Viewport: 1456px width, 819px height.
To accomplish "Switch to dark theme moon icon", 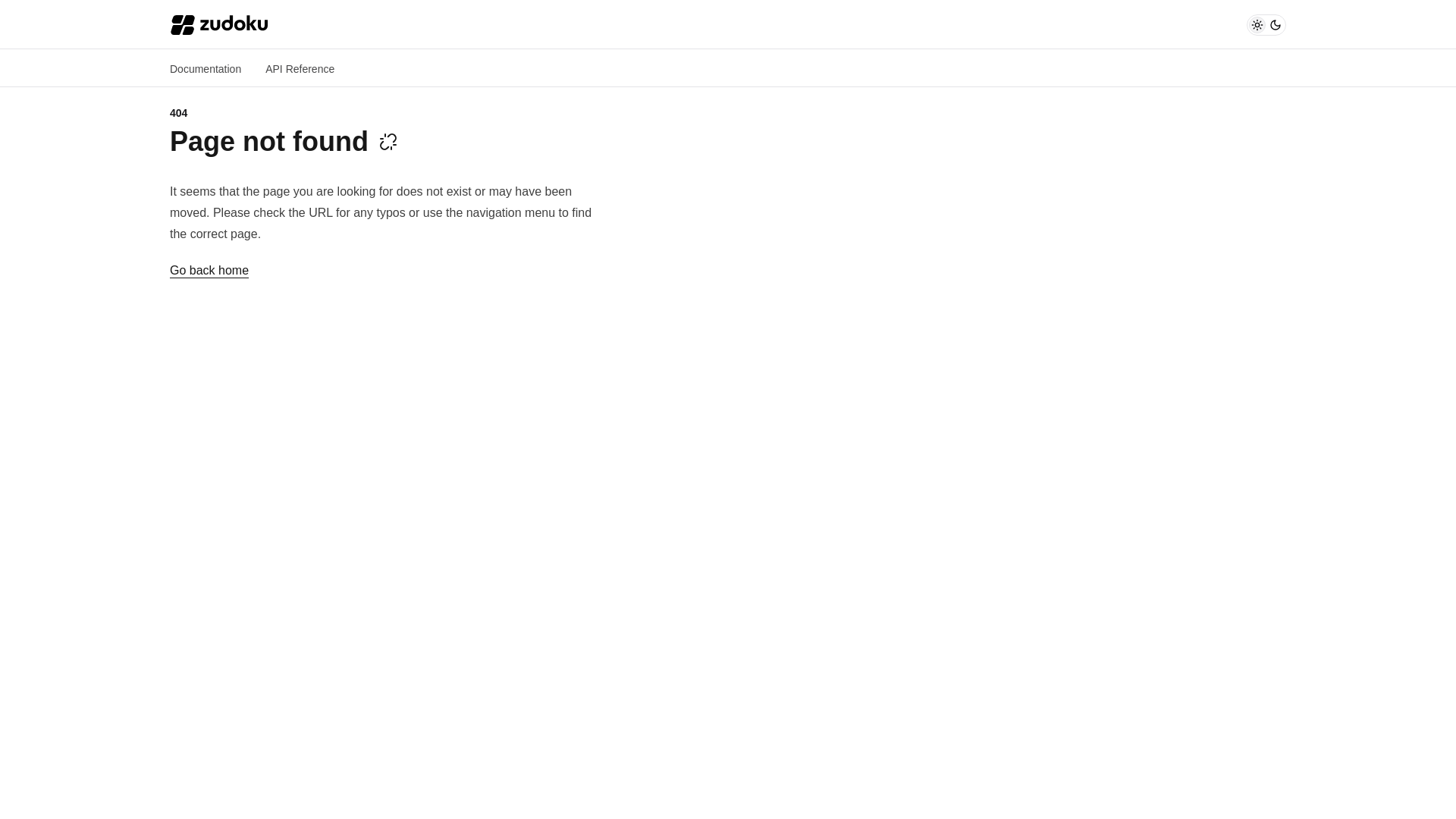I will (x=1276, y=25).
